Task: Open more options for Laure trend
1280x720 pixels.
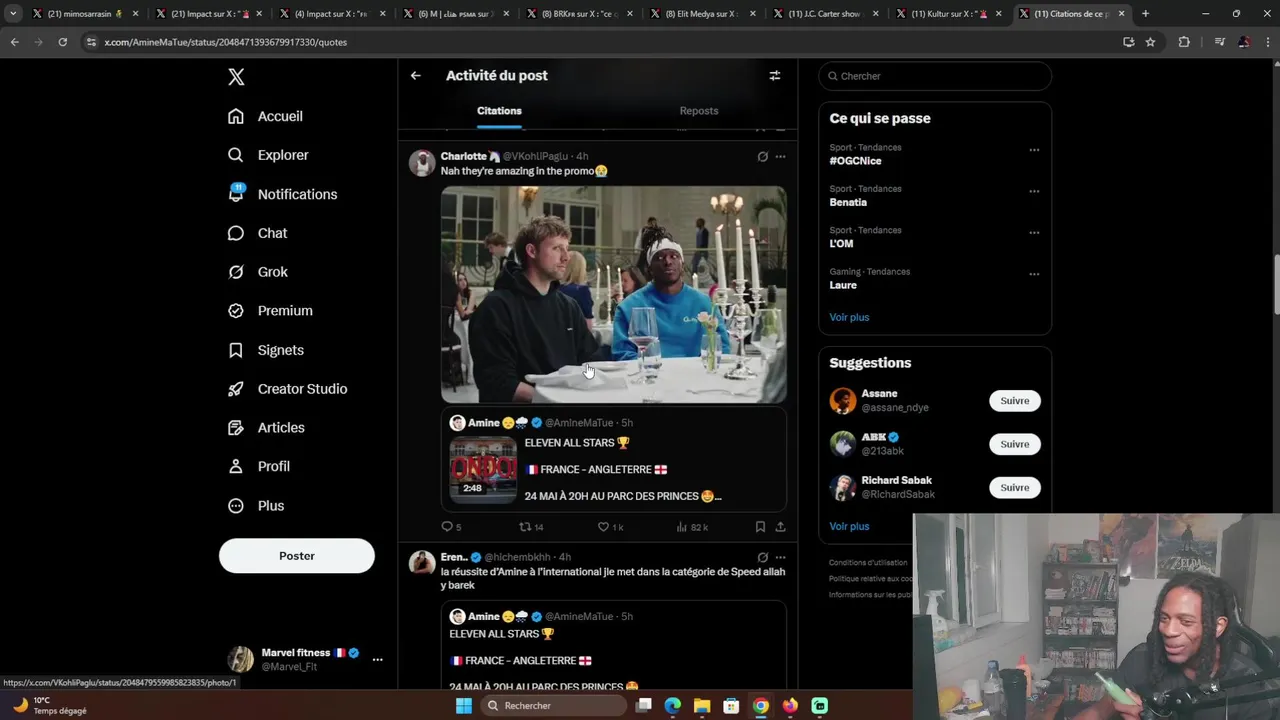Action: click(1034, 274)
